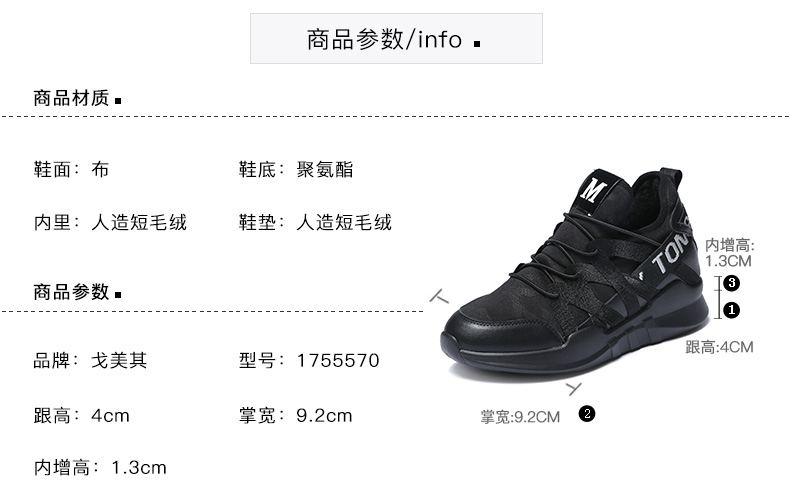Click the 商品材质 section heading

(x=72, y=98)
